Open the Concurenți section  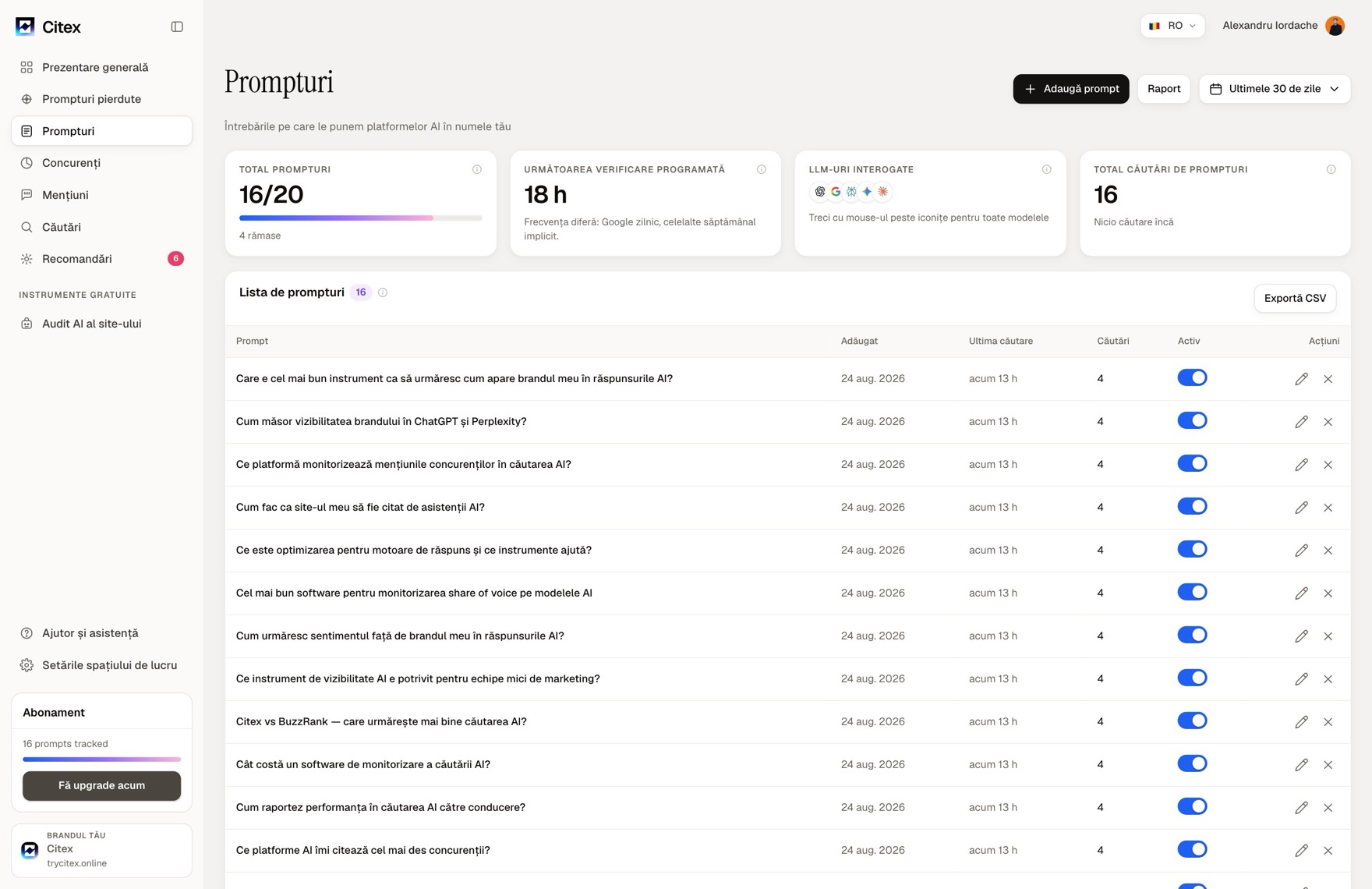(101, 163)
